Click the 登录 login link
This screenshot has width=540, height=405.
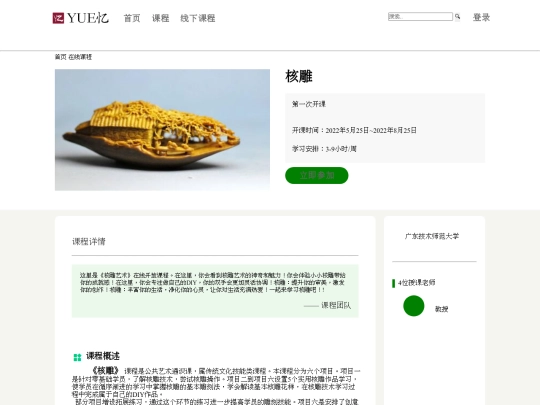click(481, 17)
